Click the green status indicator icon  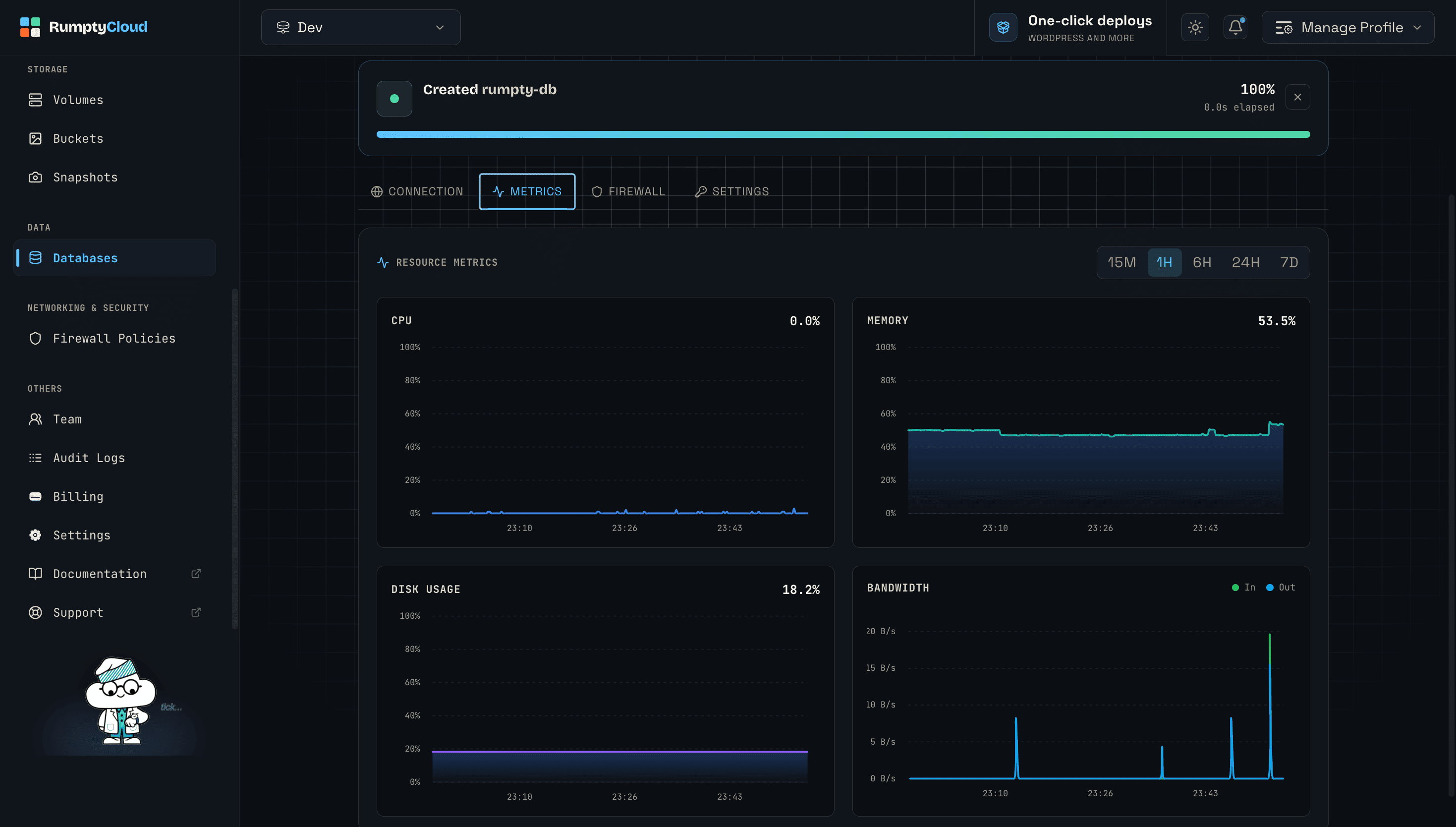click(394, 99)
